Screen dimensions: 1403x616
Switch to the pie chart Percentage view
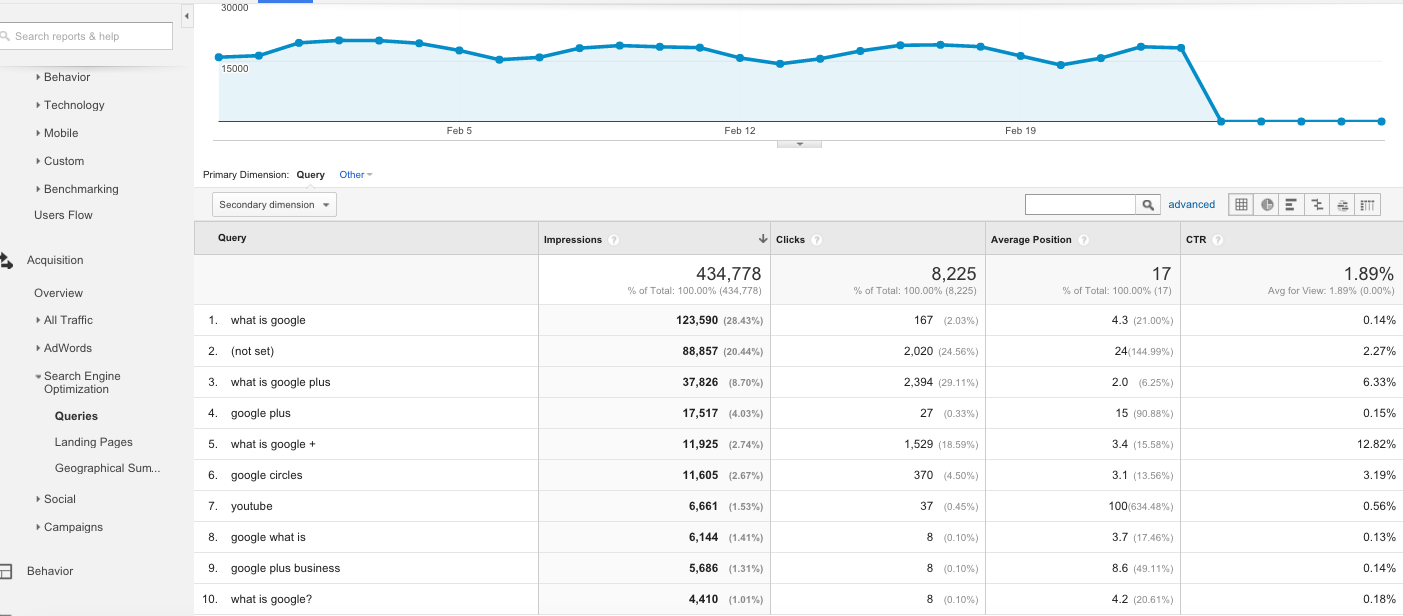(1267, 205)
